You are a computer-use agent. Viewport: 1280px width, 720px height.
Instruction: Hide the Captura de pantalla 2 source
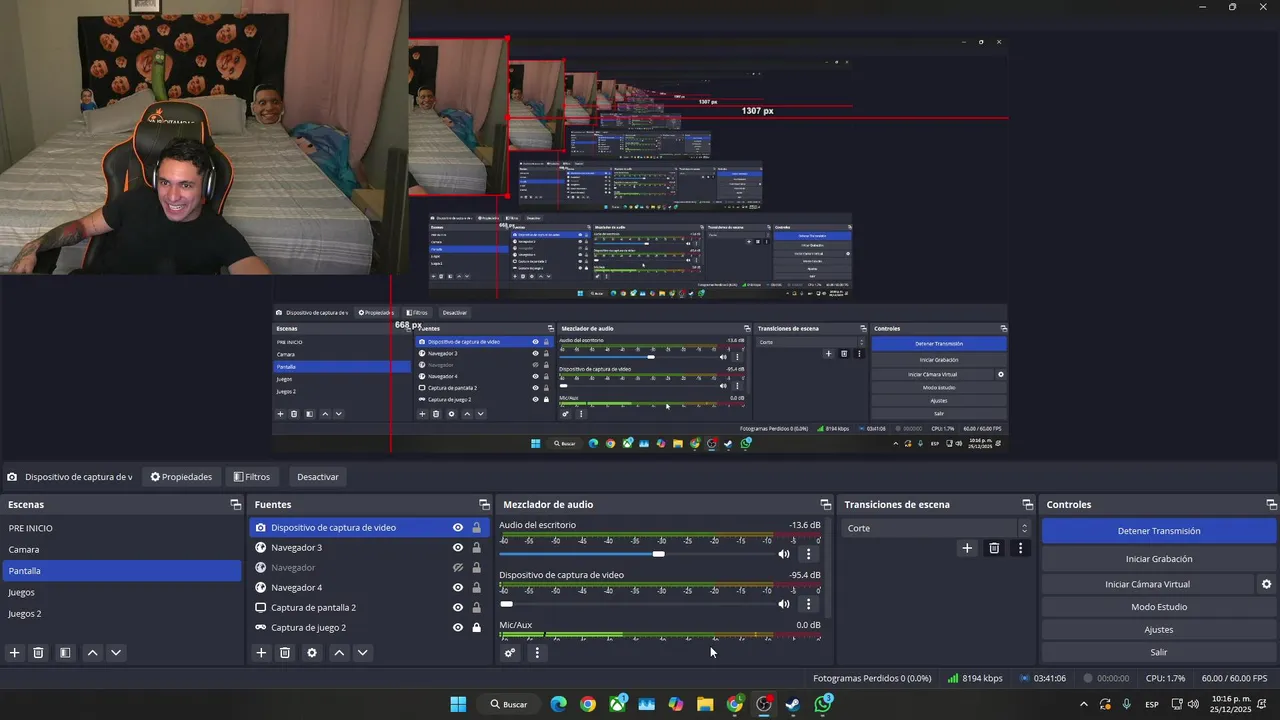click(x=458, y=608)
